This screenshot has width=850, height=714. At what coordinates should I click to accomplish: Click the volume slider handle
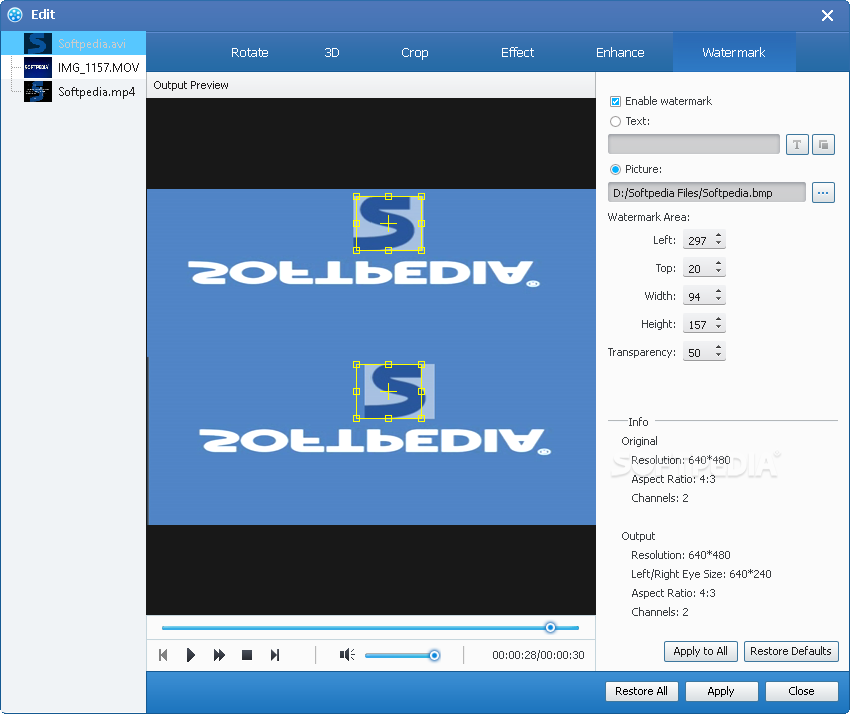click(434, 655)
